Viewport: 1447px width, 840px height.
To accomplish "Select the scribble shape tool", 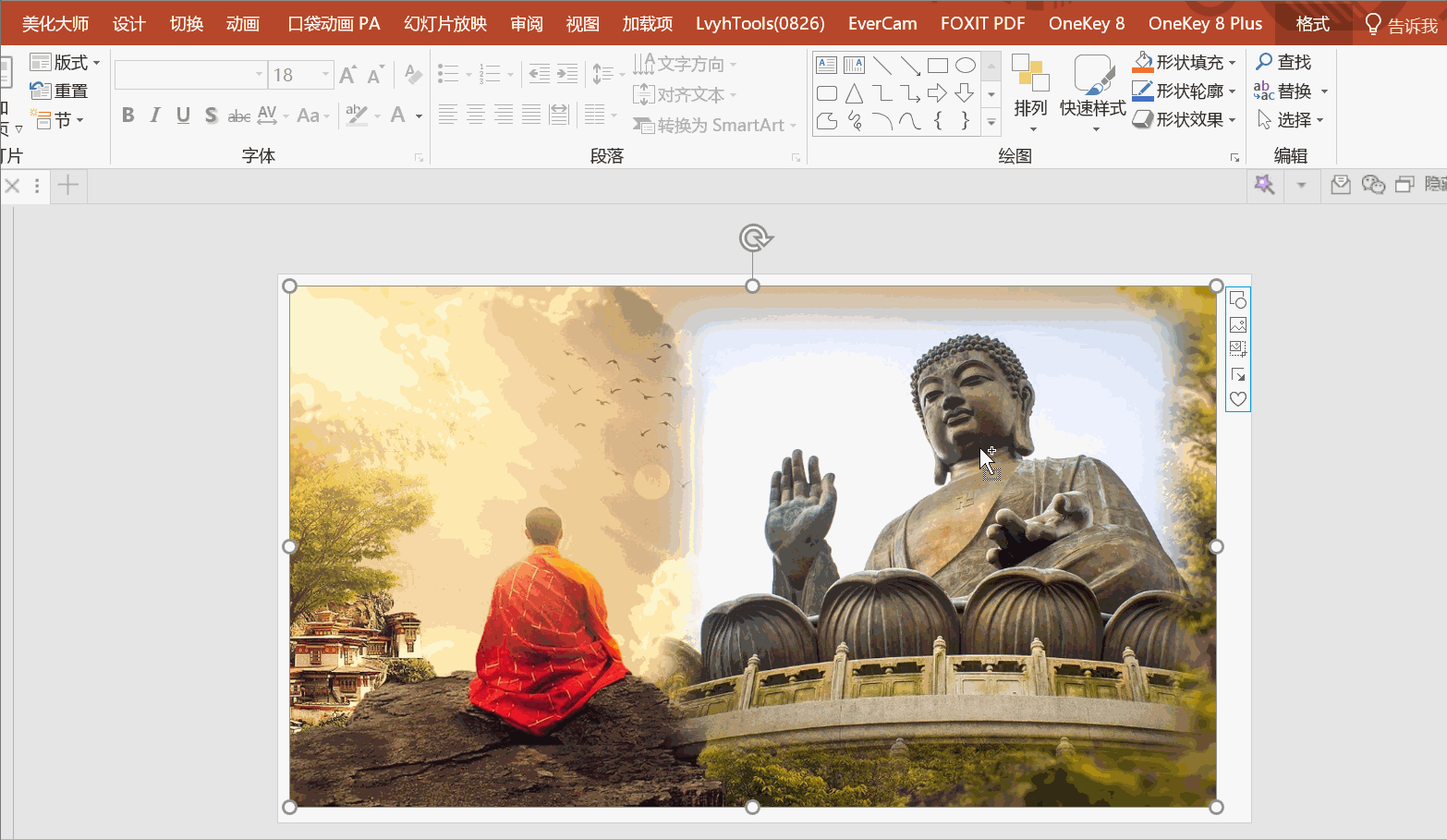I will (855, 121).
